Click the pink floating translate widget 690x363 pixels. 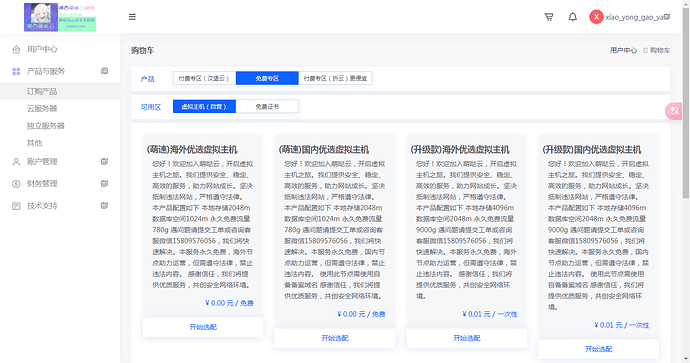(x=674, y=111)
